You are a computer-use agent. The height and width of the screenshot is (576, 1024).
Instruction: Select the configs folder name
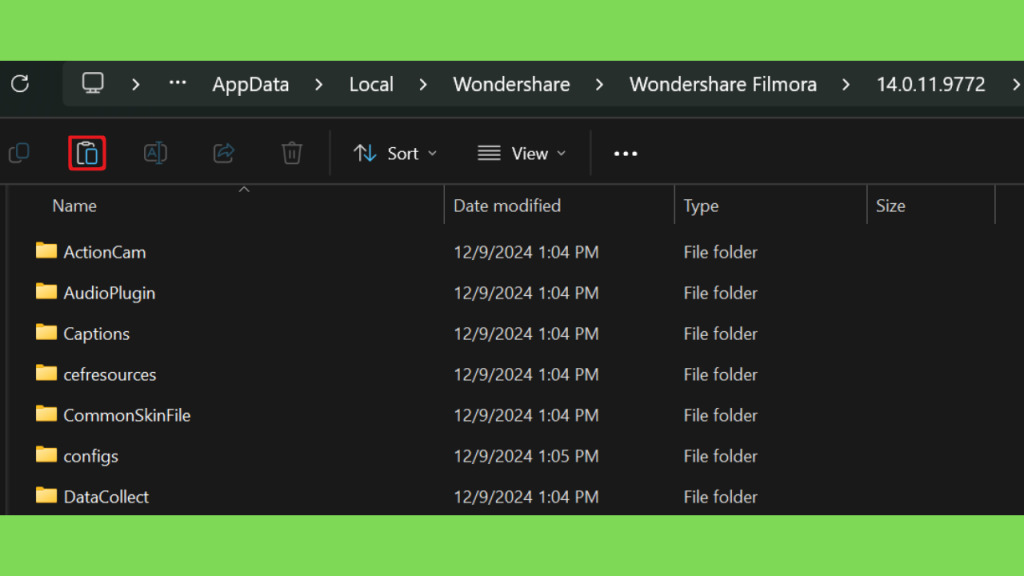click(x=91, y=456)
